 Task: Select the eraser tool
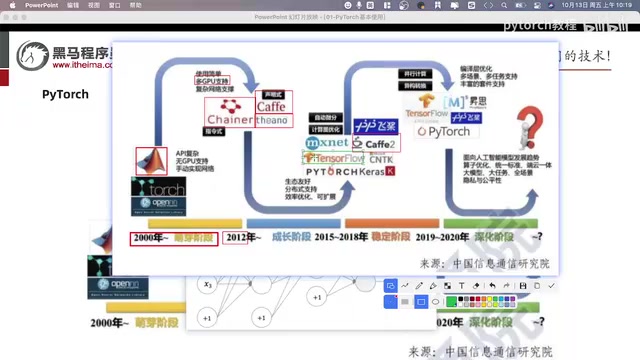(x=476, y=286)
